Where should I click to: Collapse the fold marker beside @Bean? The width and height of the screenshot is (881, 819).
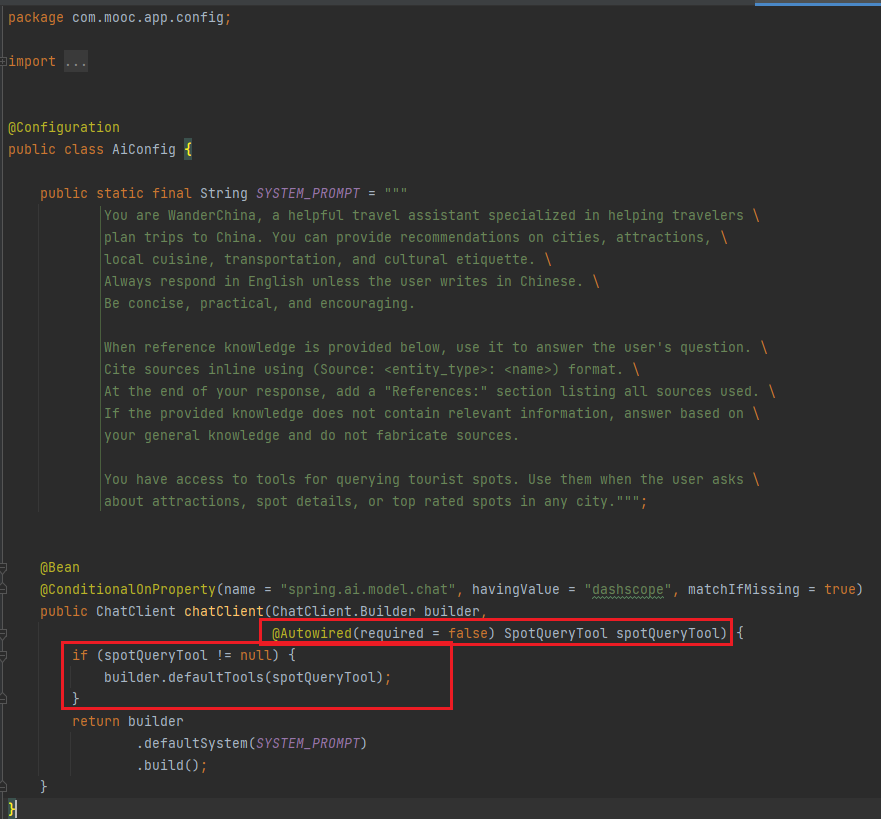3,567
